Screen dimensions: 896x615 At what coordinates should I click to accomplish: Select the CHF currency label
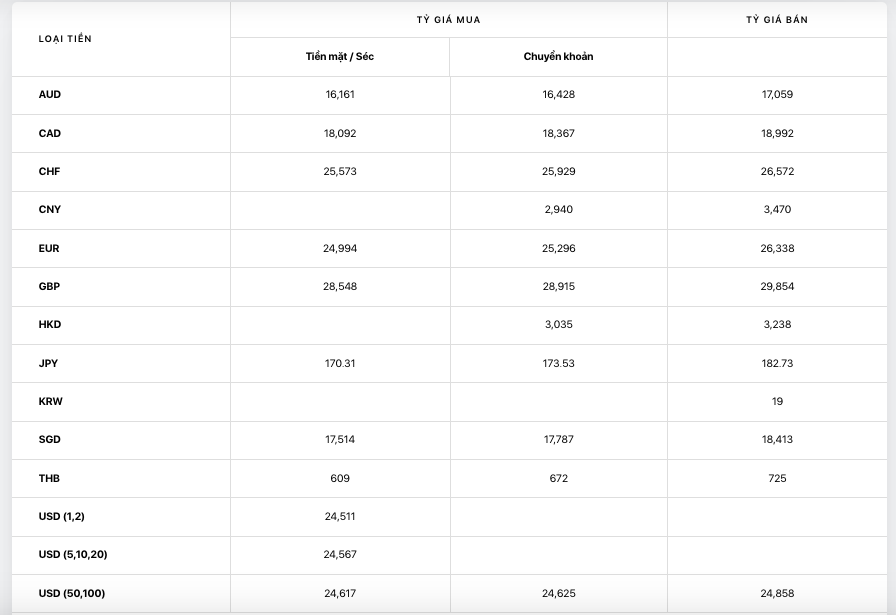(x=50, y=172)
